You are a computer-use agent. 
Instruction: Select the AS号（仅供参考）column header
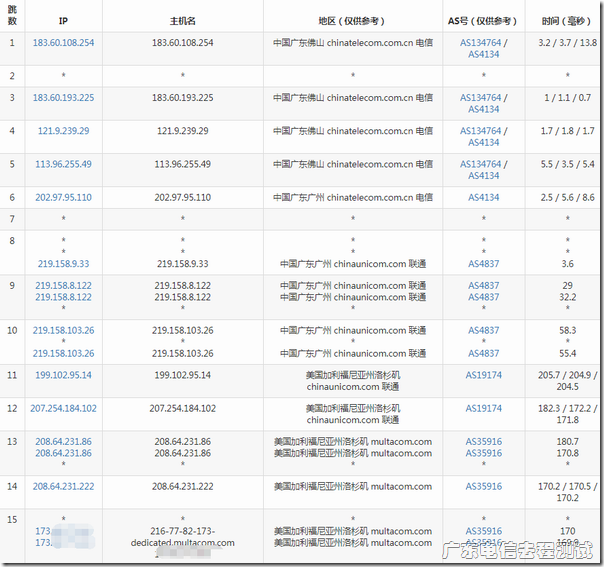[x=484, y=21]
